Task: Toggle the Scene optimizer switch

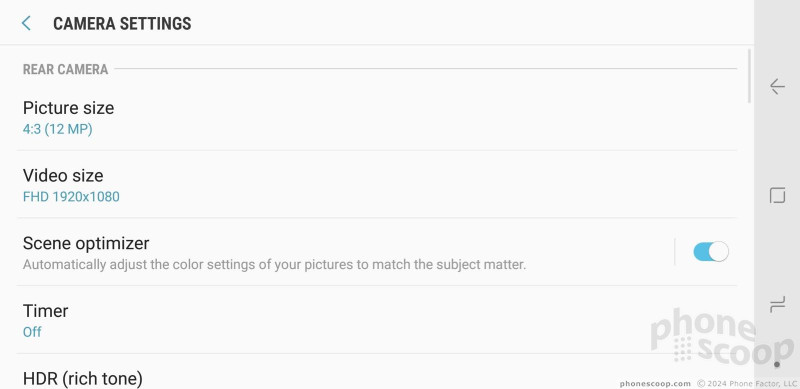Action: [711, 252]
